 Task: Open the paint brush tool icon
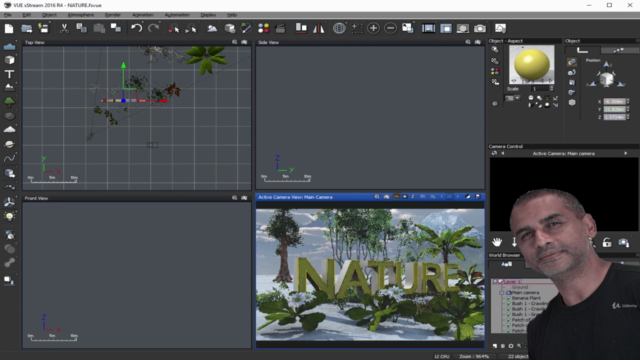tap(246, 28)
